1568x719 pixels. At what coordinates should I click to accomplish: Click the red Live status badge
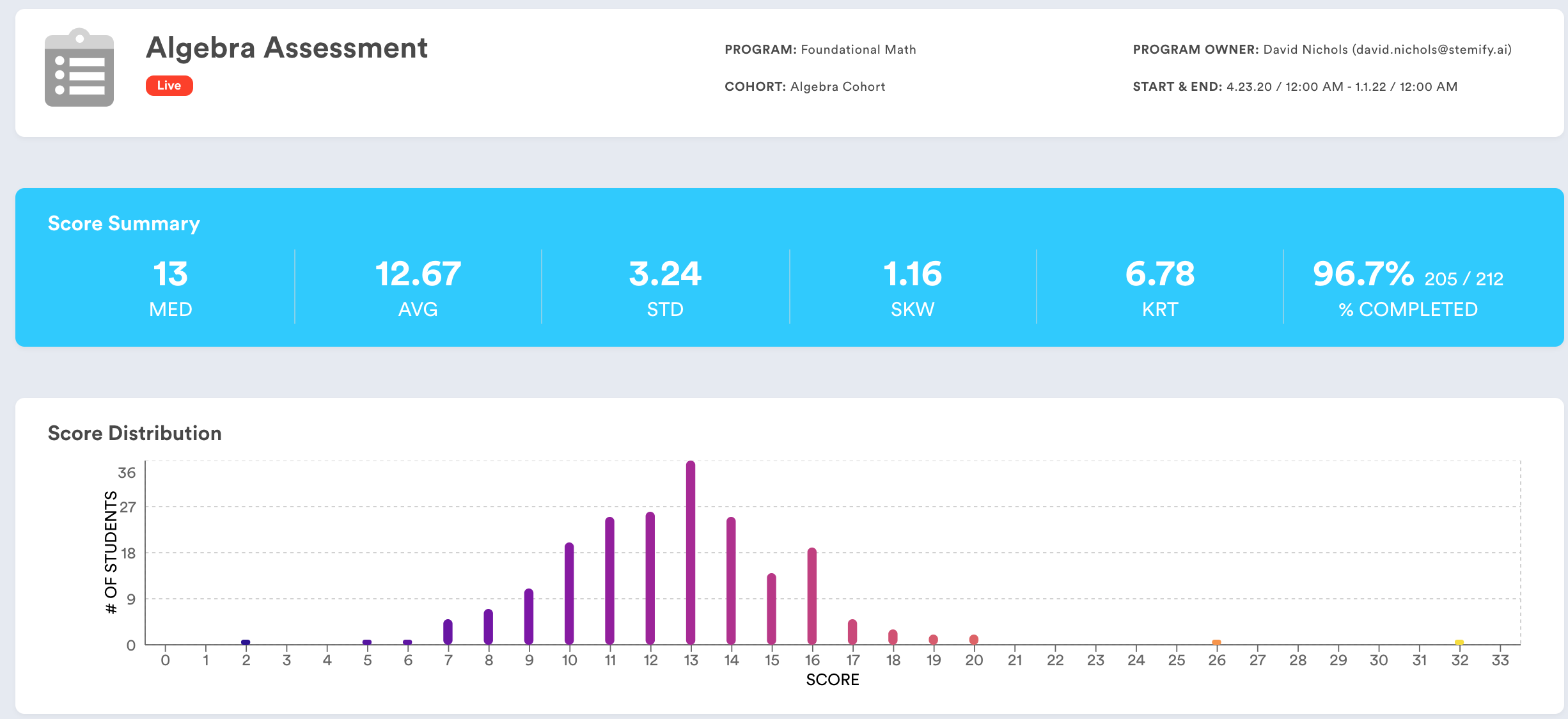pyautogui.click(x=169, y=86)
